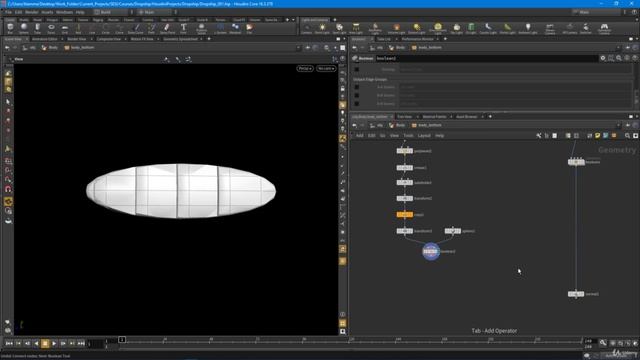Viewport: 640px width, 360px height.
Task: Select the Tube shelf tool
Action: pos(37,29)
